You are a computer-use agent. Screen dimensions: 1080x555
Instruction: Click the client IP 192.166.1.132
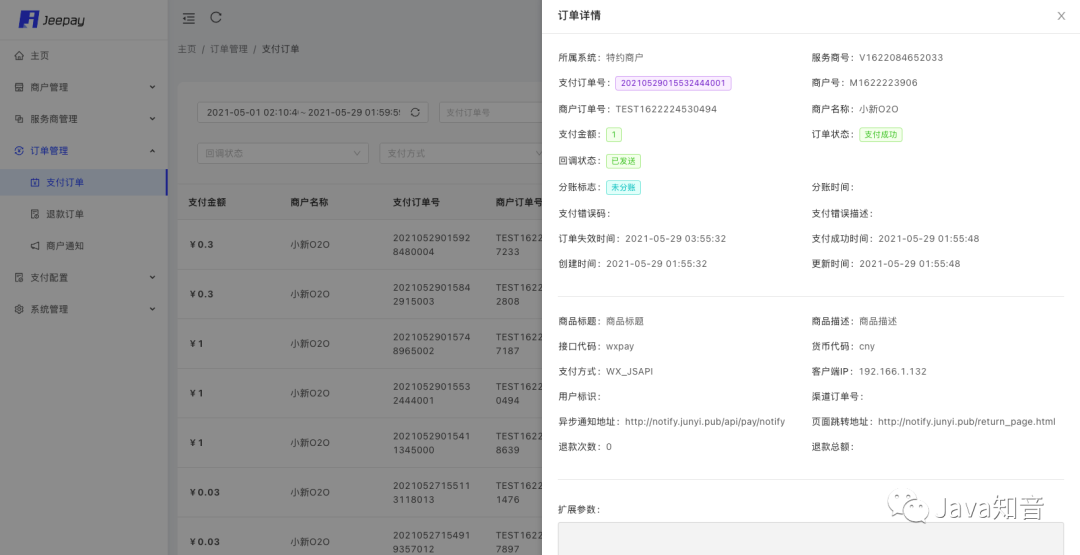tap(893, 371)
